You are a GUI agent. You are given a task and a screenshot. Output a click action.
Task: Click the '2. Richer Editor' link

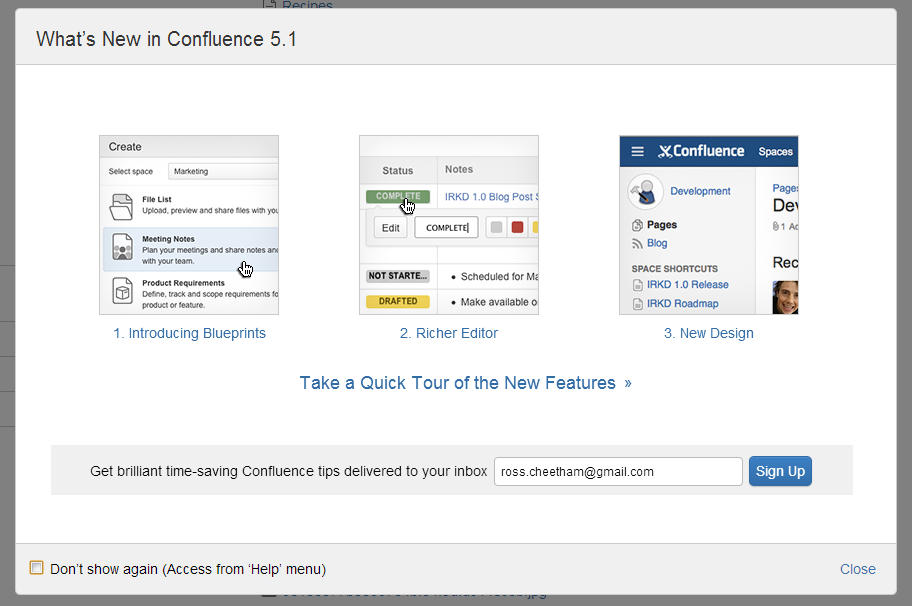(449, 333)
